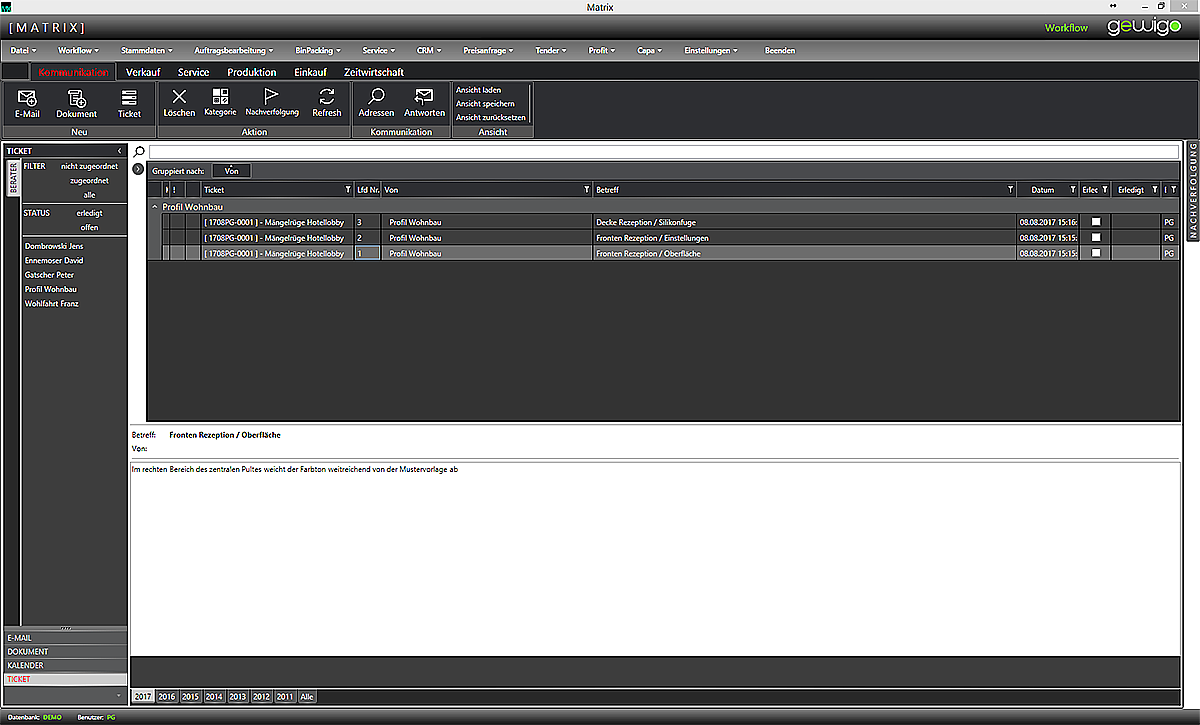Screen dimensions: 1200x725
Task: Filter tickets by nicht zugeordnet
Action: pyautogui.click(x=89, y=166)
